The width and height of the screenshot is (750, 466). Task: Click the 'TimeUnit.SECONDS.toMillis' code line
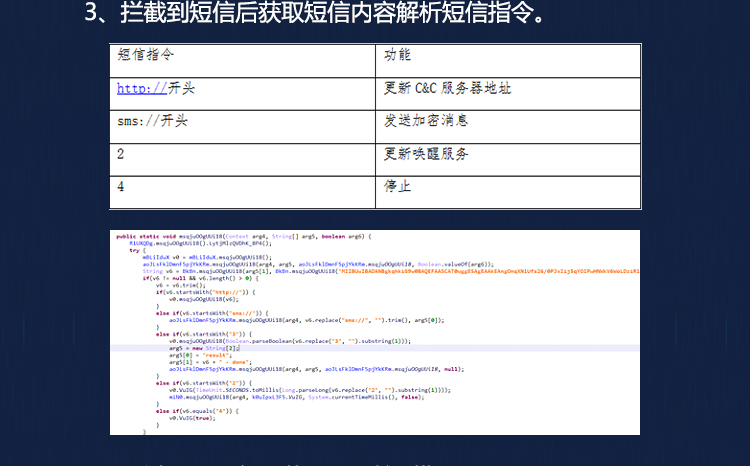(x=310, y=390)
